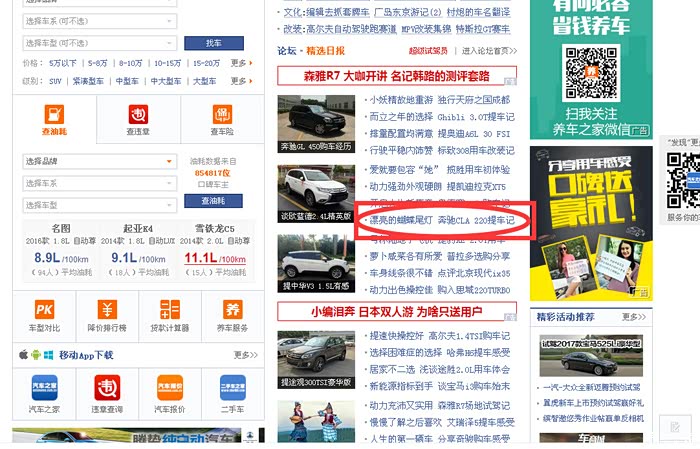Expand the 选择车系(可不选) dropdown
Screen dimensions: 700x449
(x=100, y=21)
